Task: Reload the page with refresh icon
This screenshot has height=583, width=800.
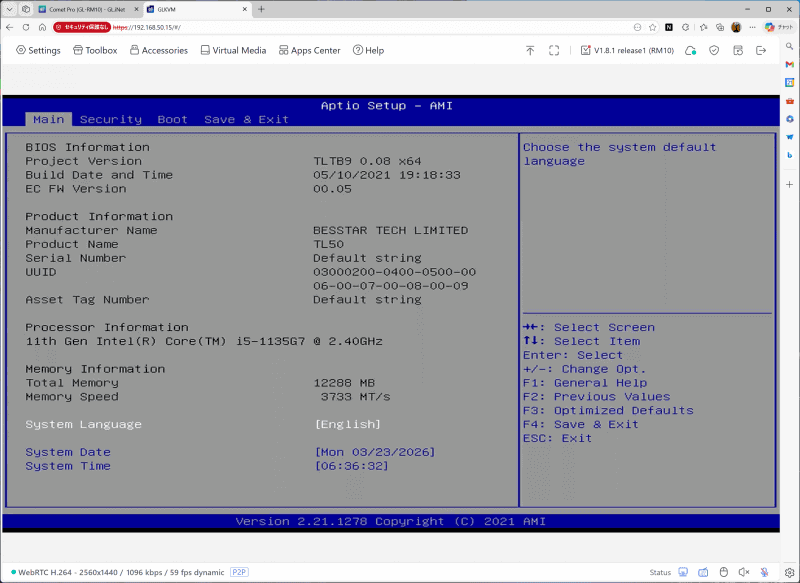Action: coord(26,27)
